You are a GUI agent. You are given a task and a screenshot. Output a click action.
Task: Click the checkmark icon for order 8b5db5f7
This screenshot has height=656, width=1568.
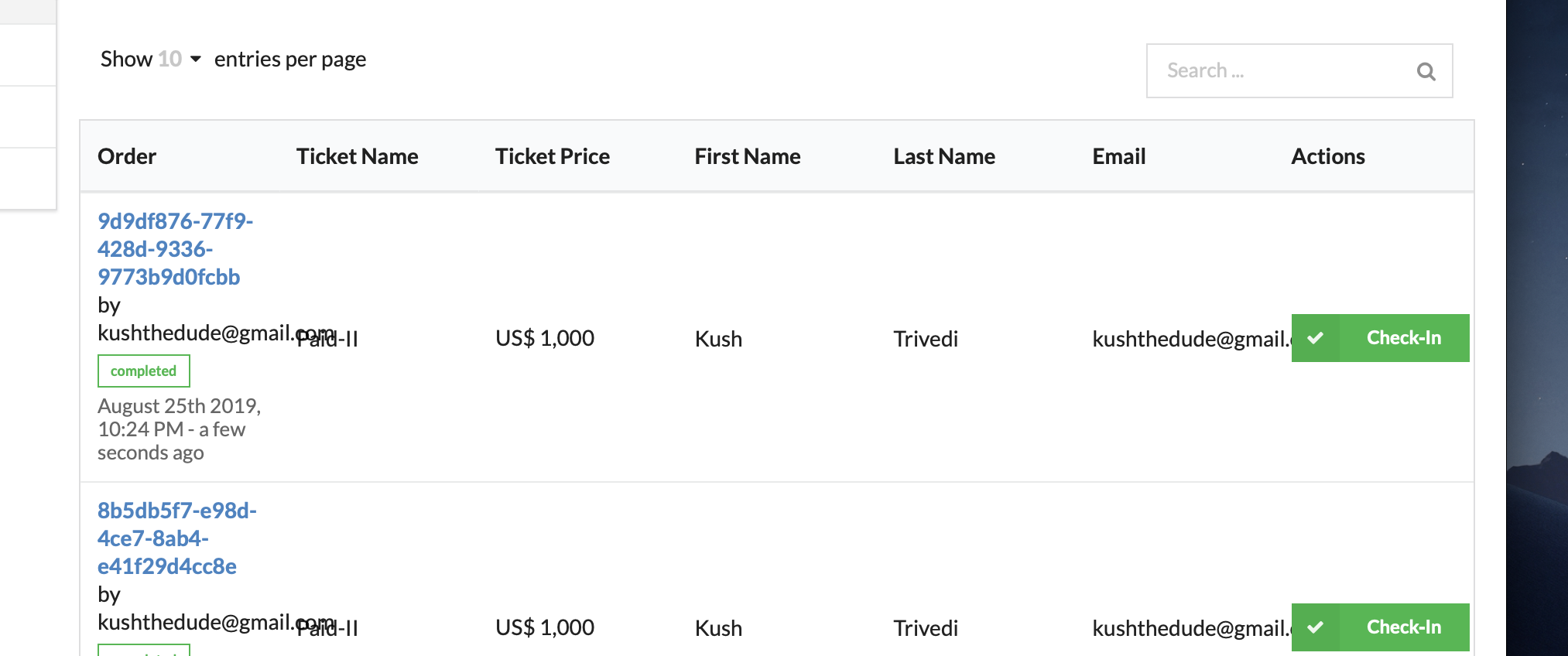[1315, 627]
